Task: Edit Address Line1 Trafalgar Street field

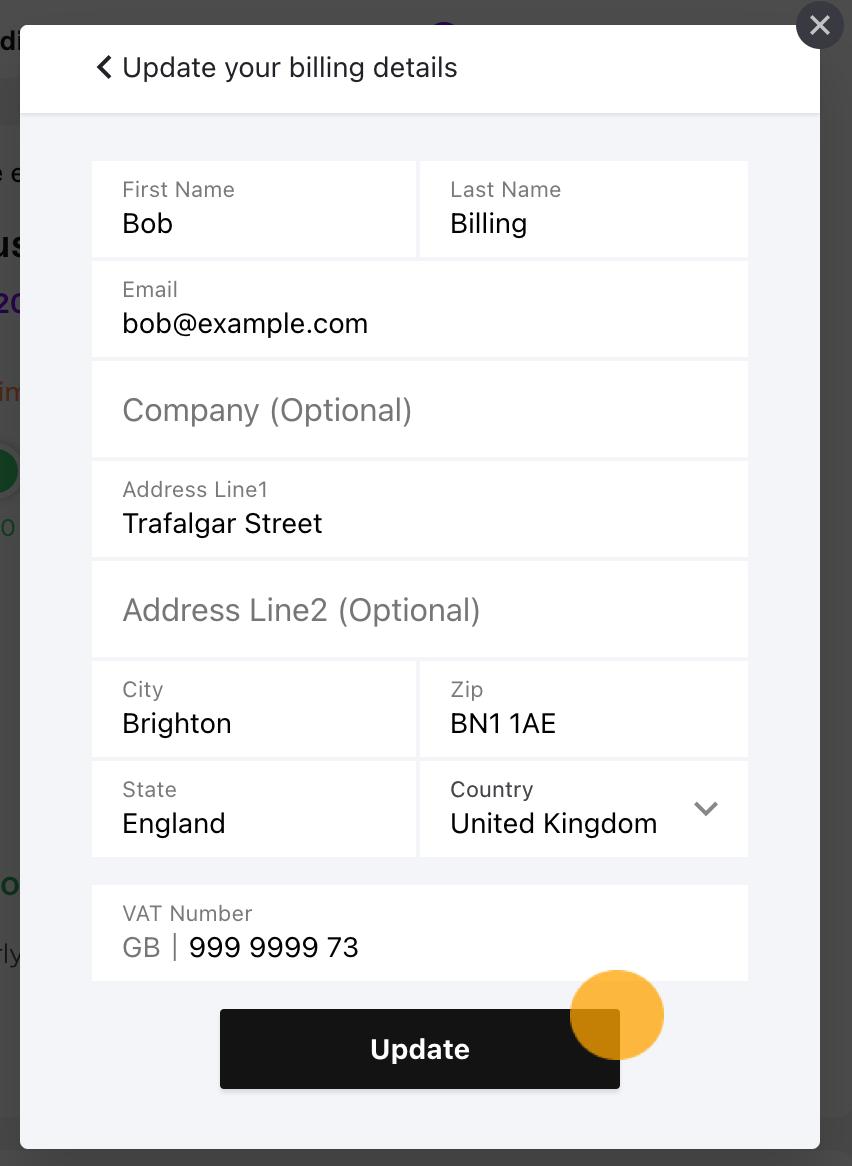Action: click(x=420, y=509)
